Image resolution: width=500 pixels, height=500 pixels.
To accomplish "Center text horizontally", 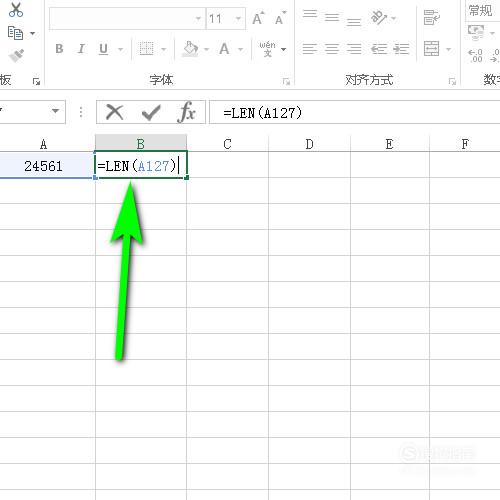I will click(332, 49).
